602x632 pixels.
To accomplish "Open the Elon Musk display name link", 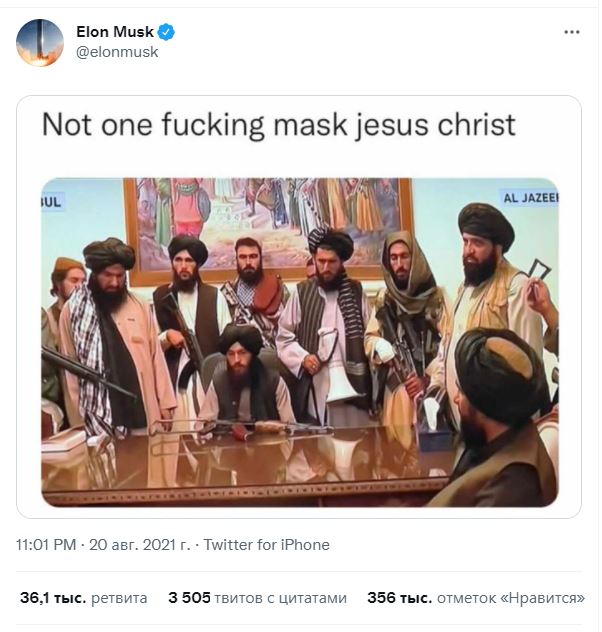I will pyautogui.click(x=115, y=32).
